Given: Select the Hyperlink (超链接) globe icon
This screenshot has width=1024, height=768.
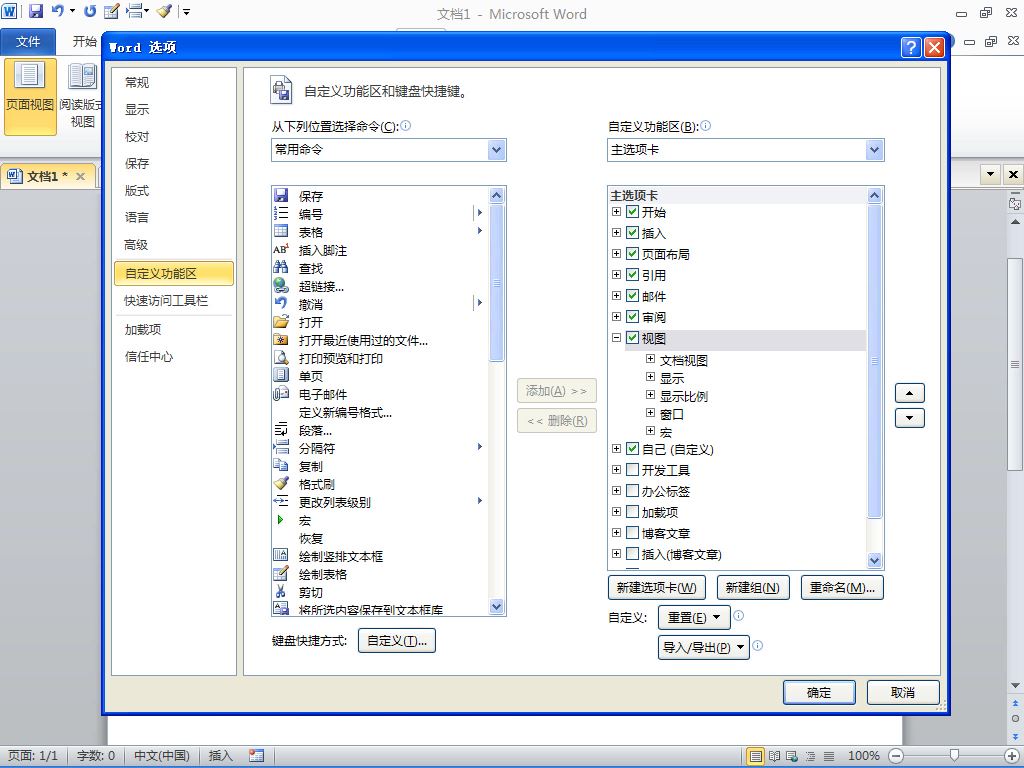Looking at the screenshot, I should click(281, 285).
